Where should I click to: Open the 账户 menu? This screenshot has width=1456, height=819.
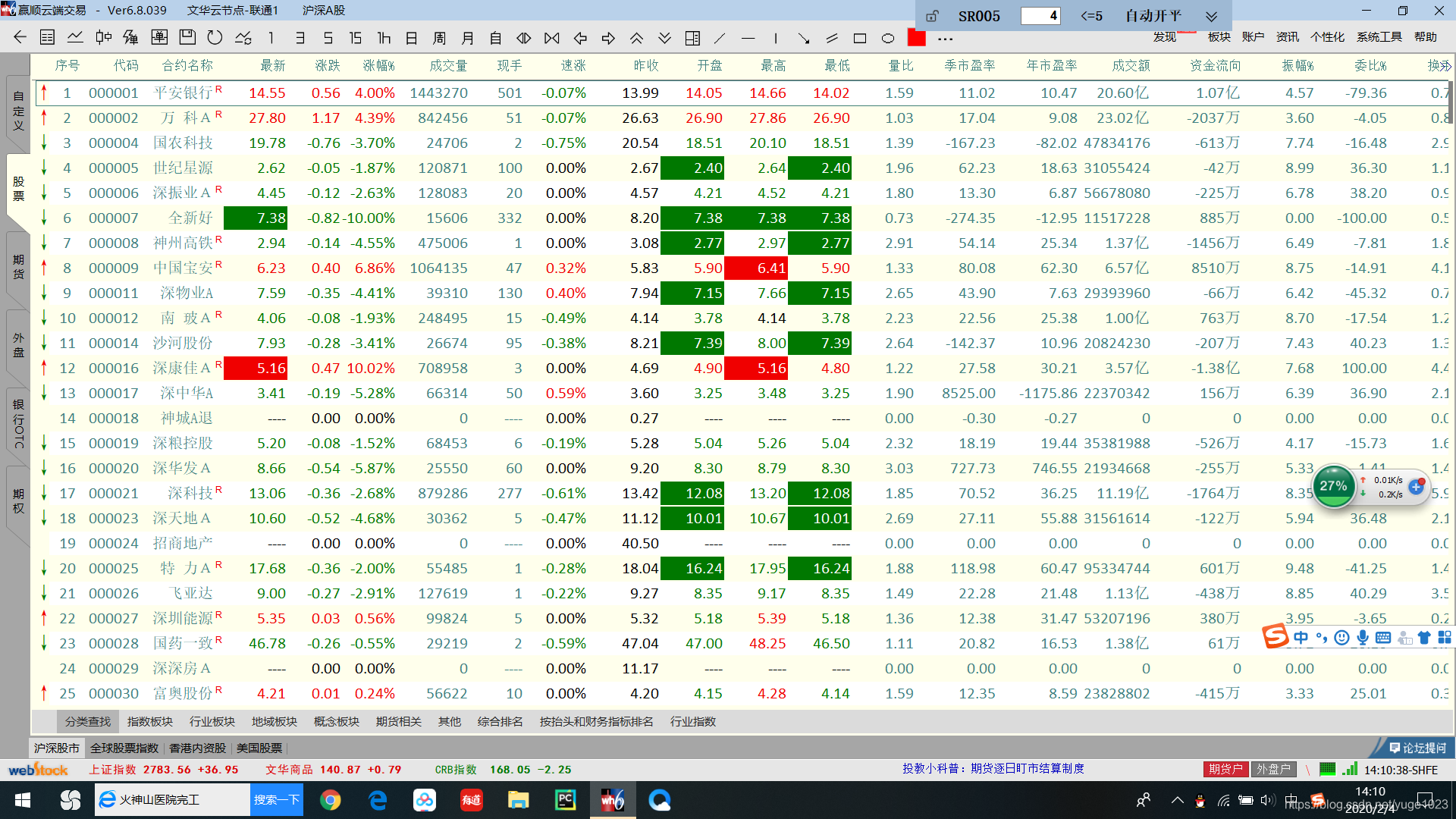[1253, 36]
